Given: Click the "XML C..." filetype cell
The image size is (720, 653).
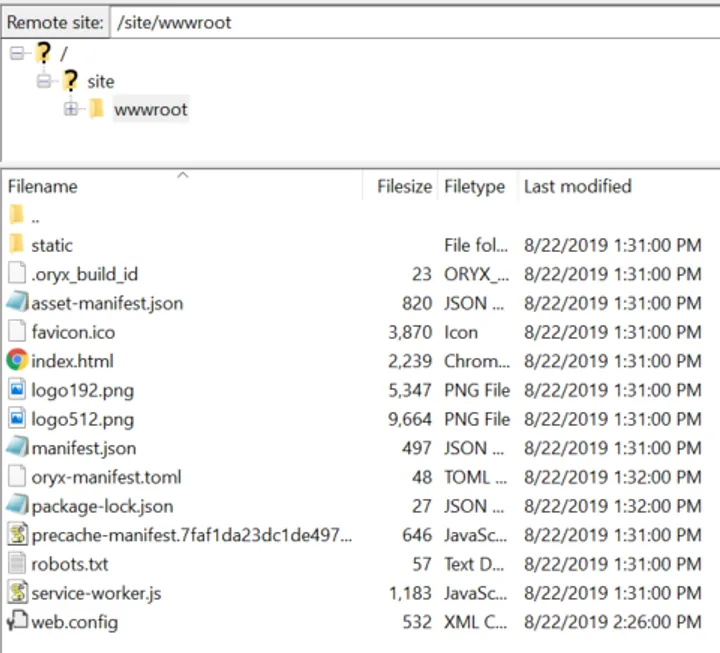Looking at the screenshot, I should point(475,622).
